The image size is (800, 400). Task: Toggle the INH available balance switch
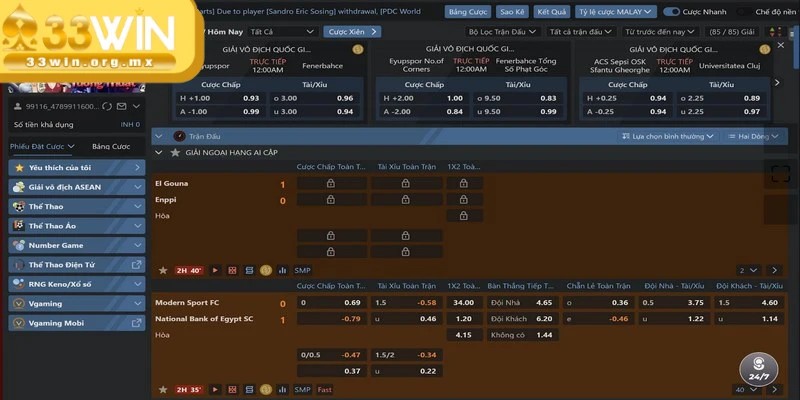point(131,124)
